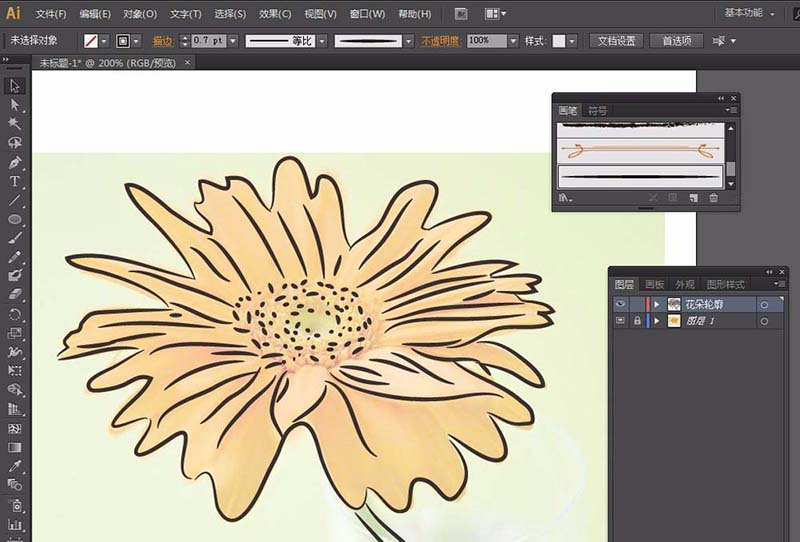Expand the 花朵轮廓 layer contents
The width and height of the screenshot is (800, 542).
point(657,304)
